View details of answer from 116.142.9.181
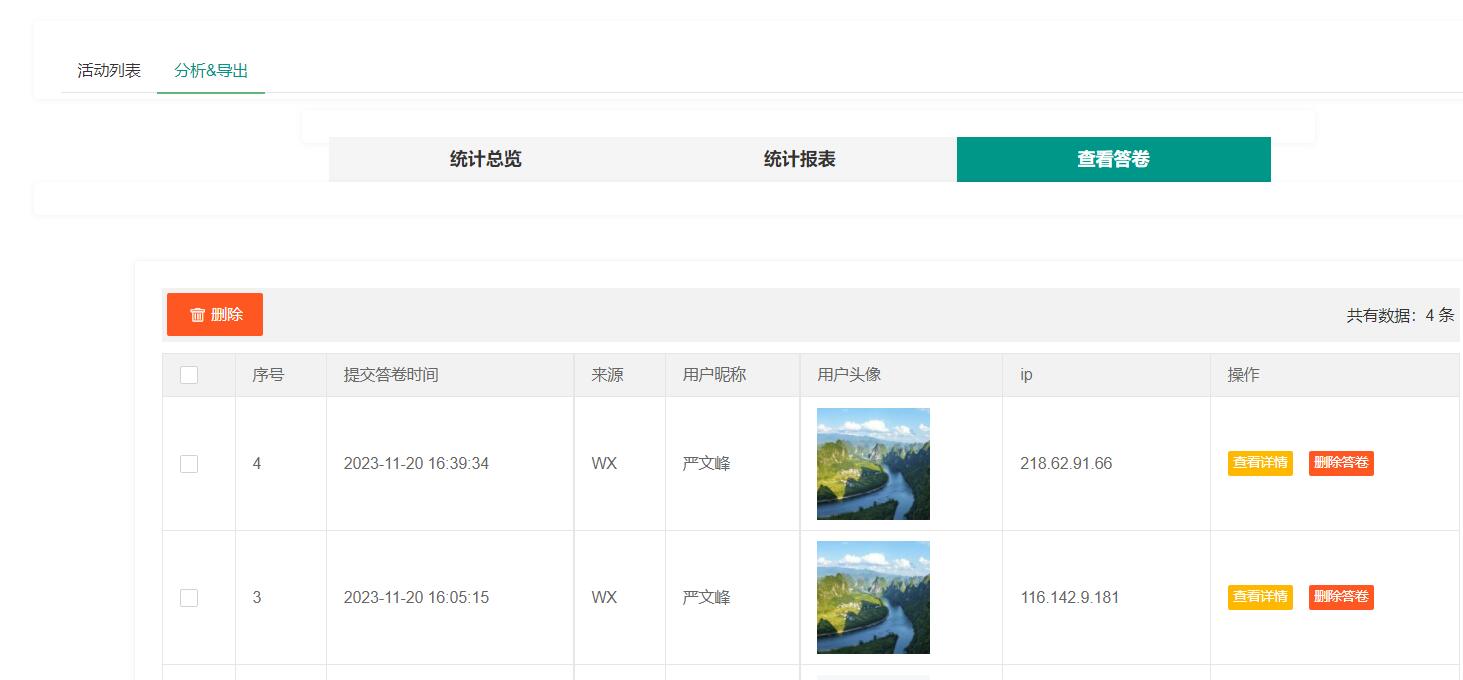This screenshot has height=680, width=1463. pyautogui.click(x=1260, y=597)
